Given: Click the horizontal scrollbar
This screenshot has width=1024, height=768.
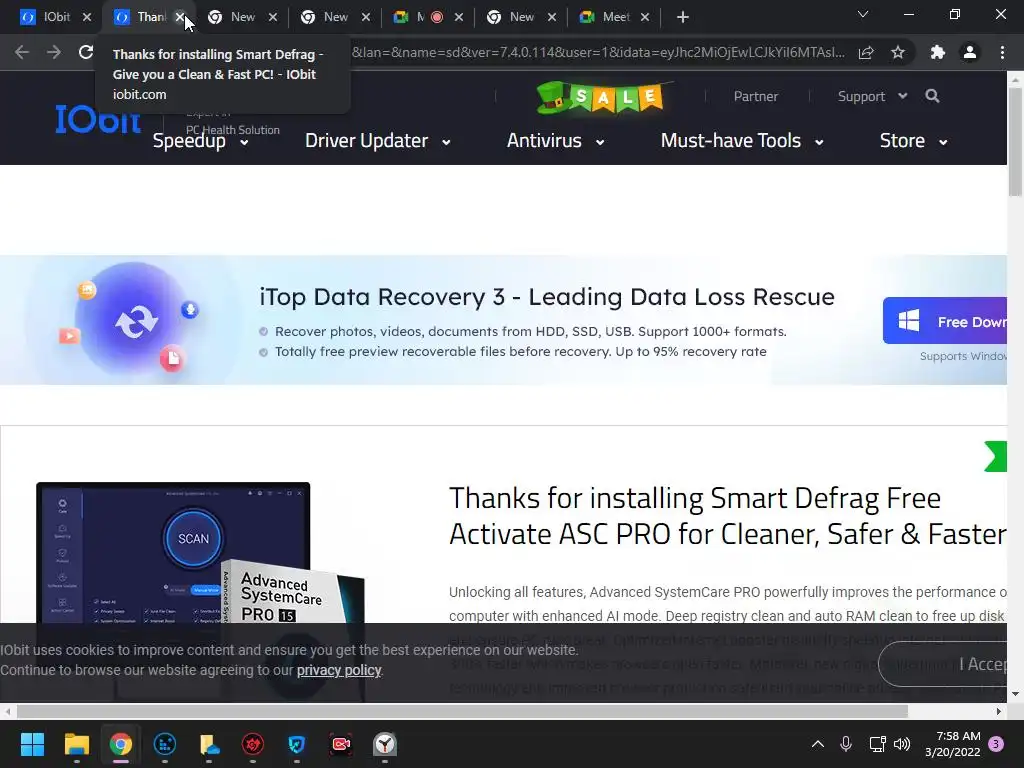Looking at the screenshot, I should (x=462, y=711).
